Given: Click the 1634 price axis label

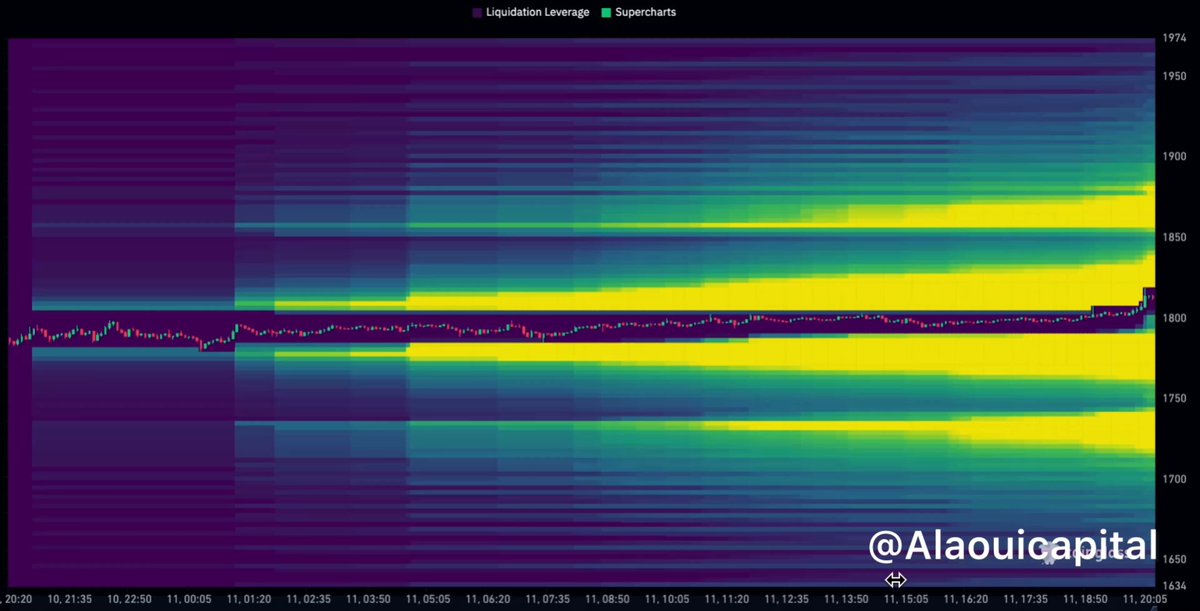Looking at the screenshot, I should pos(1174,585).
